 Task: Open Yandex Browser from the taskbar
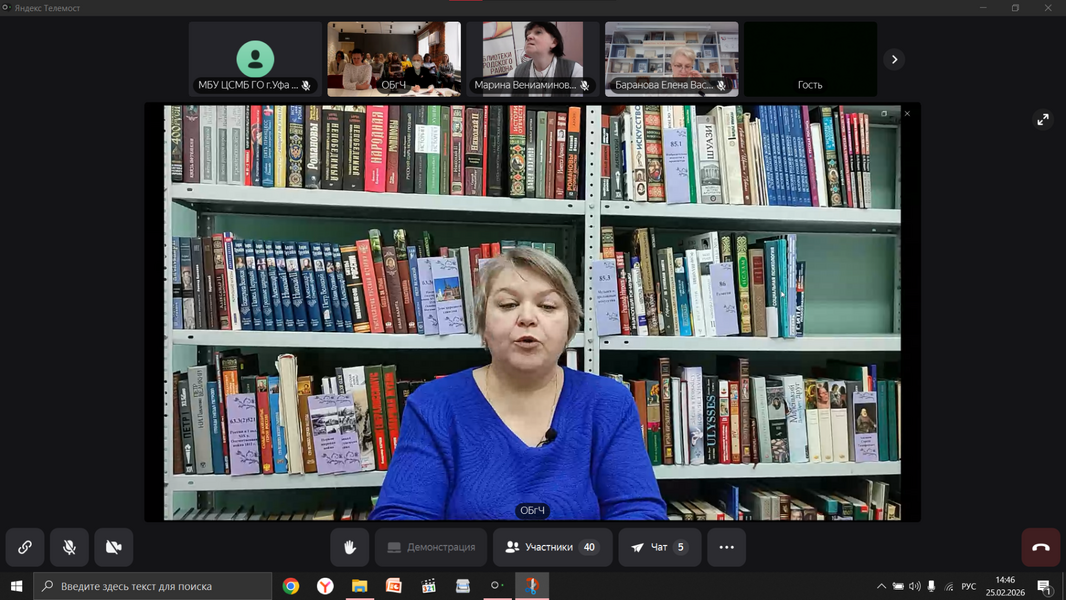[325, 586]
